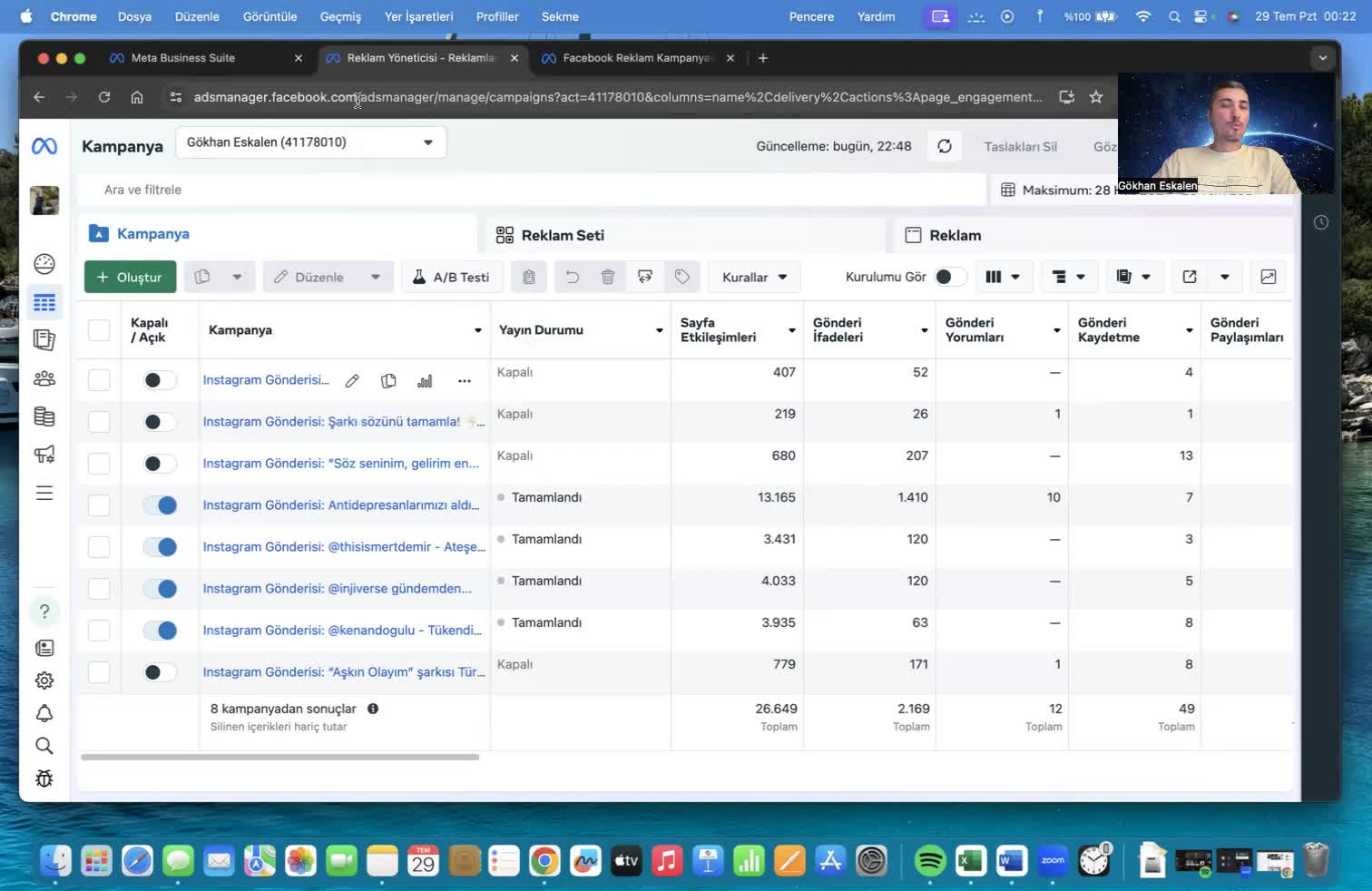Open the Kurallar dropdown

pos(754,277)
